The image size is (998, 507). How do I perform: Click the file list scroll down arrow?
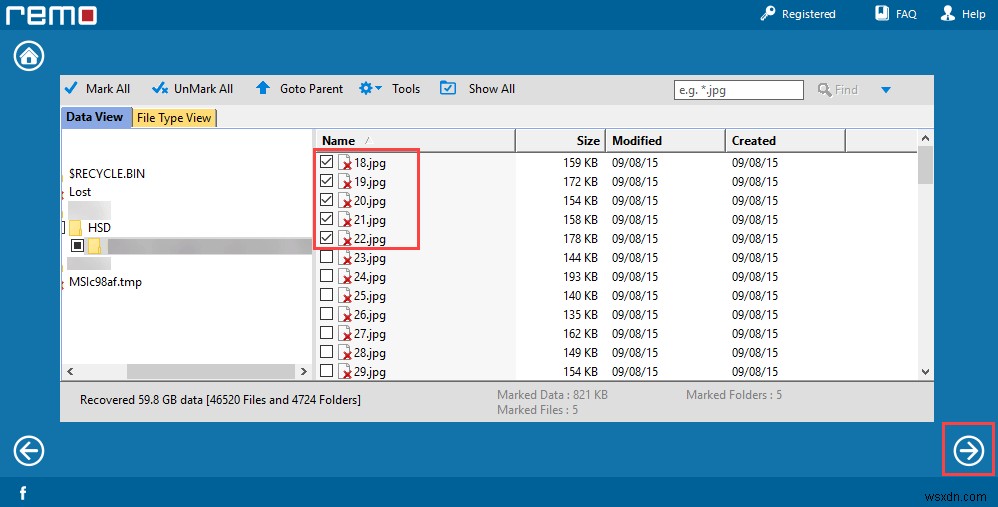(x=925, y=372)
